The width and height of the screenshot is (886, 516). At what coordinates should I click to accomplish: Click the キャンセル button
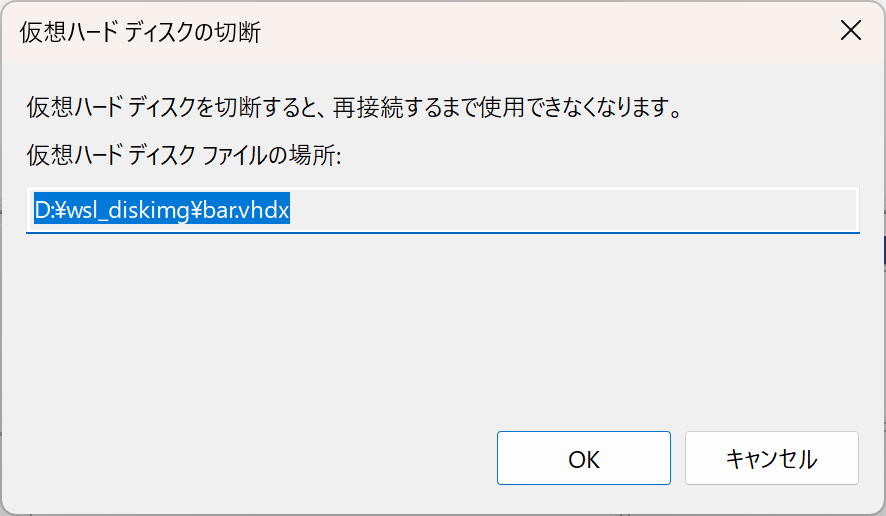coord(771,458)
